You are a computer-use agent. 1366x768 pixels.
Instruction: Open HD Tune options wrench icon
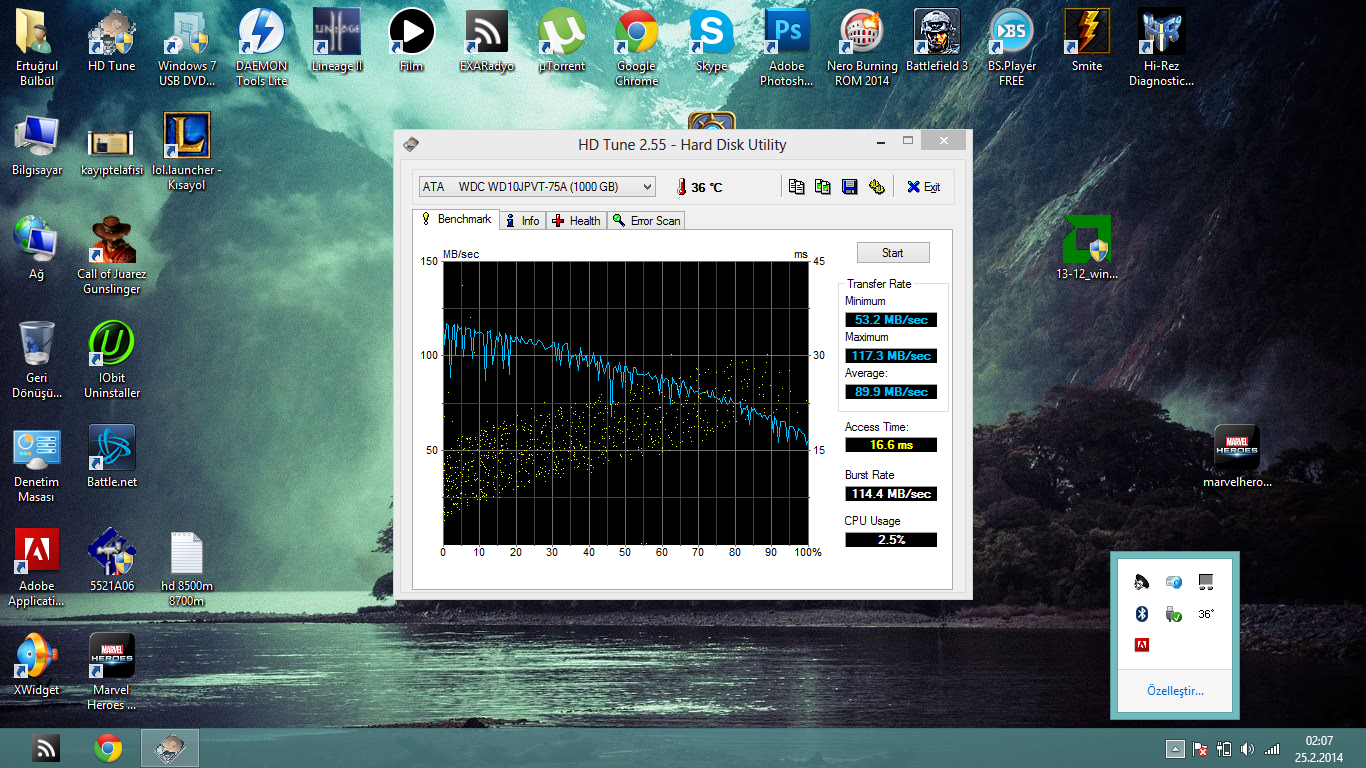[876, 187]
